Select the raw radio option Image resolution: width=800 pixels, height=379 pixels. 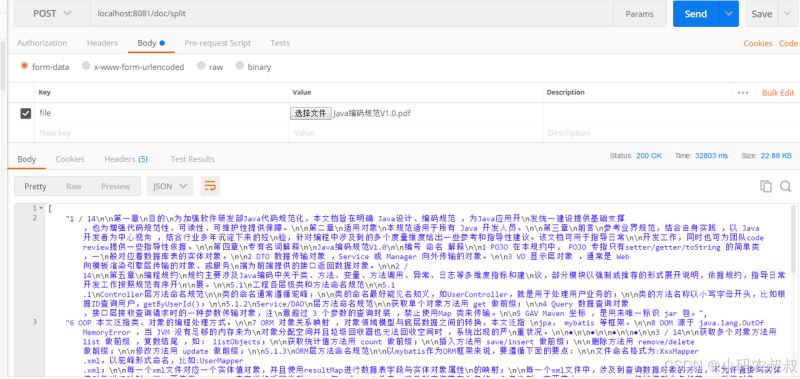click(x=201, y=66)
